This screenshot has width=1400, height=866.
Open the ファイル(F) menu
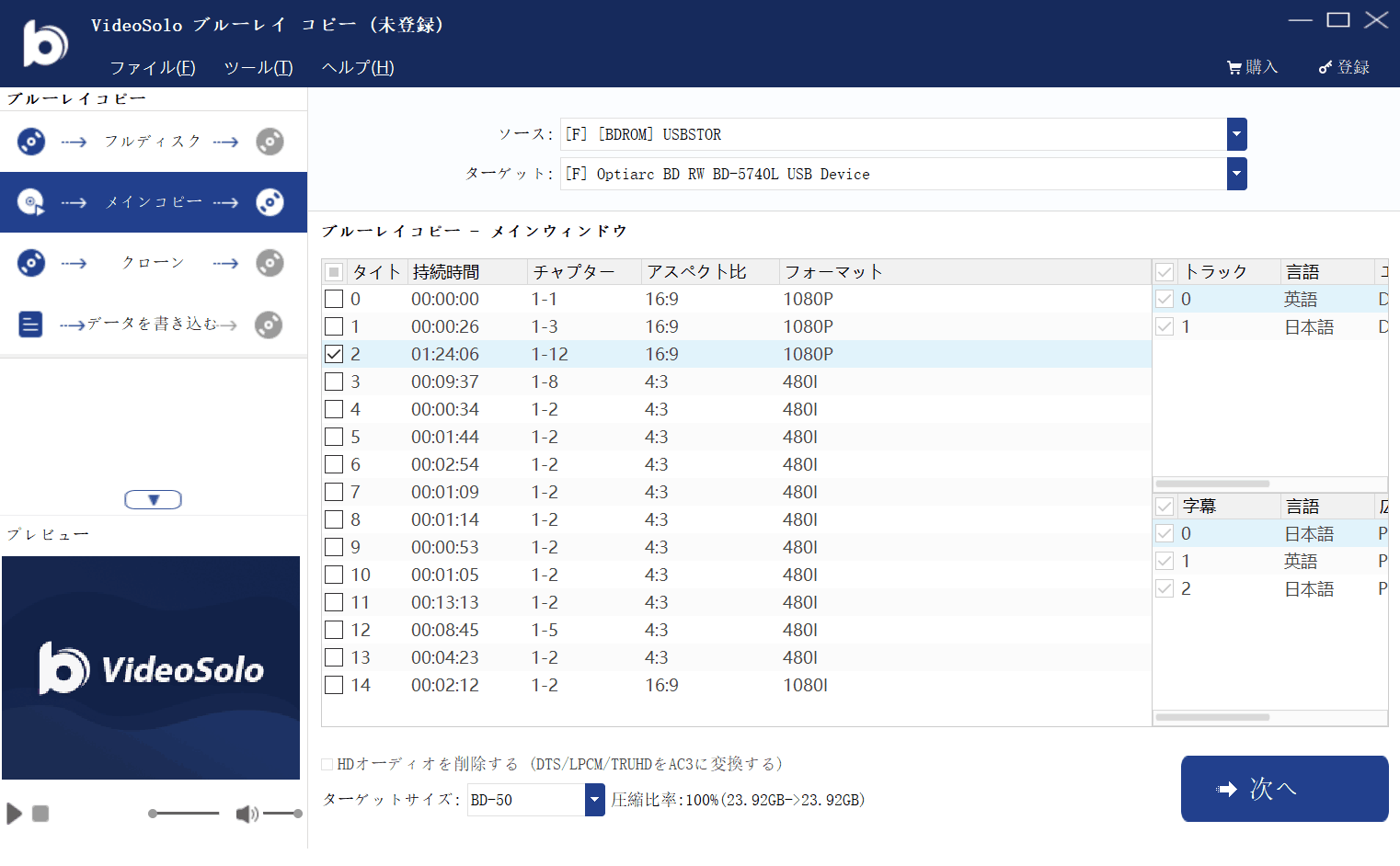tap(153, 68)
